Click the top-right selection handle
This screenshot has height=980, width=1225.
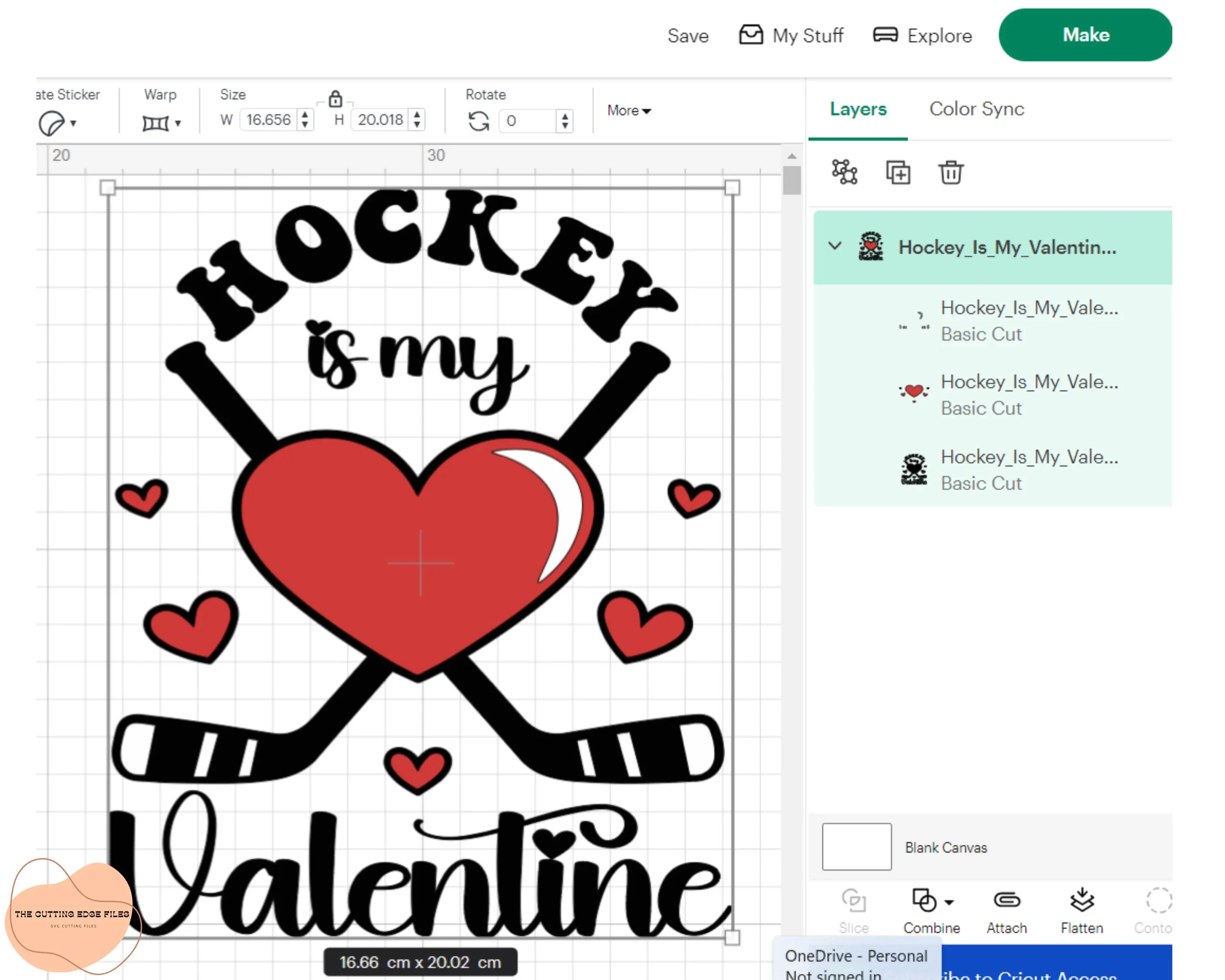732,188
